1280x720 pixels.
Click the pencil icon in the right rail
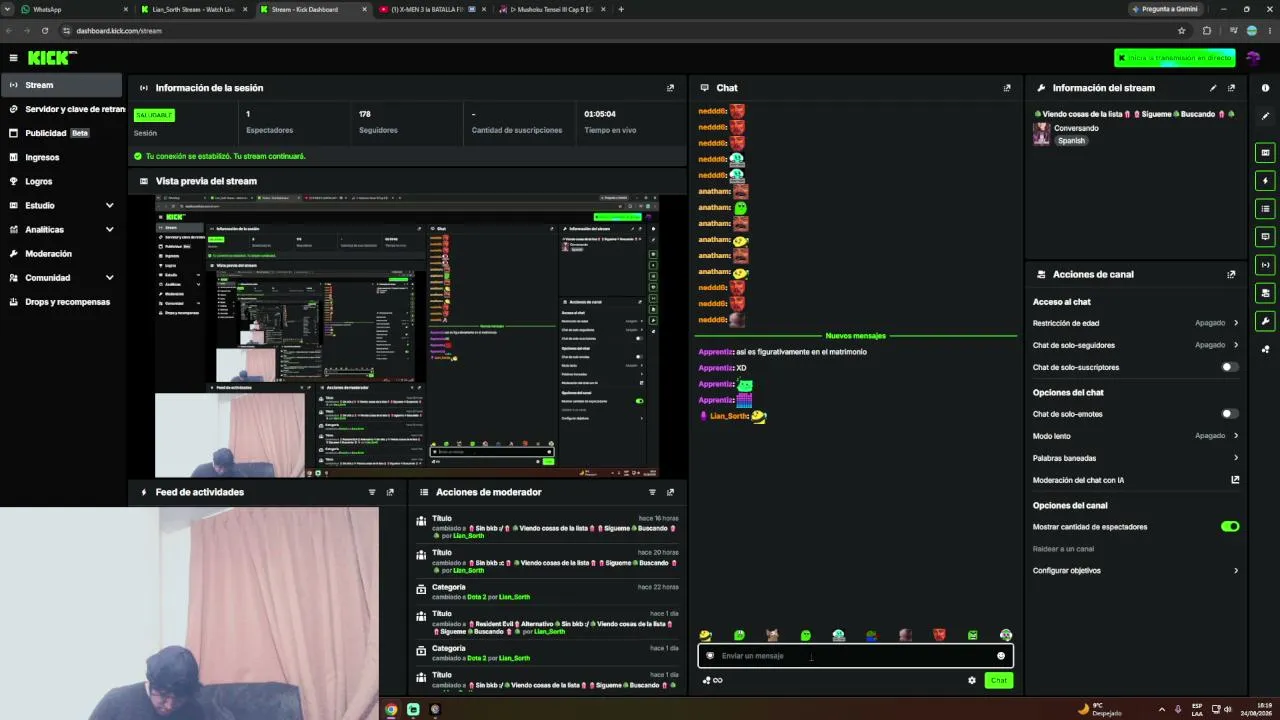[x=1265, y=116]
